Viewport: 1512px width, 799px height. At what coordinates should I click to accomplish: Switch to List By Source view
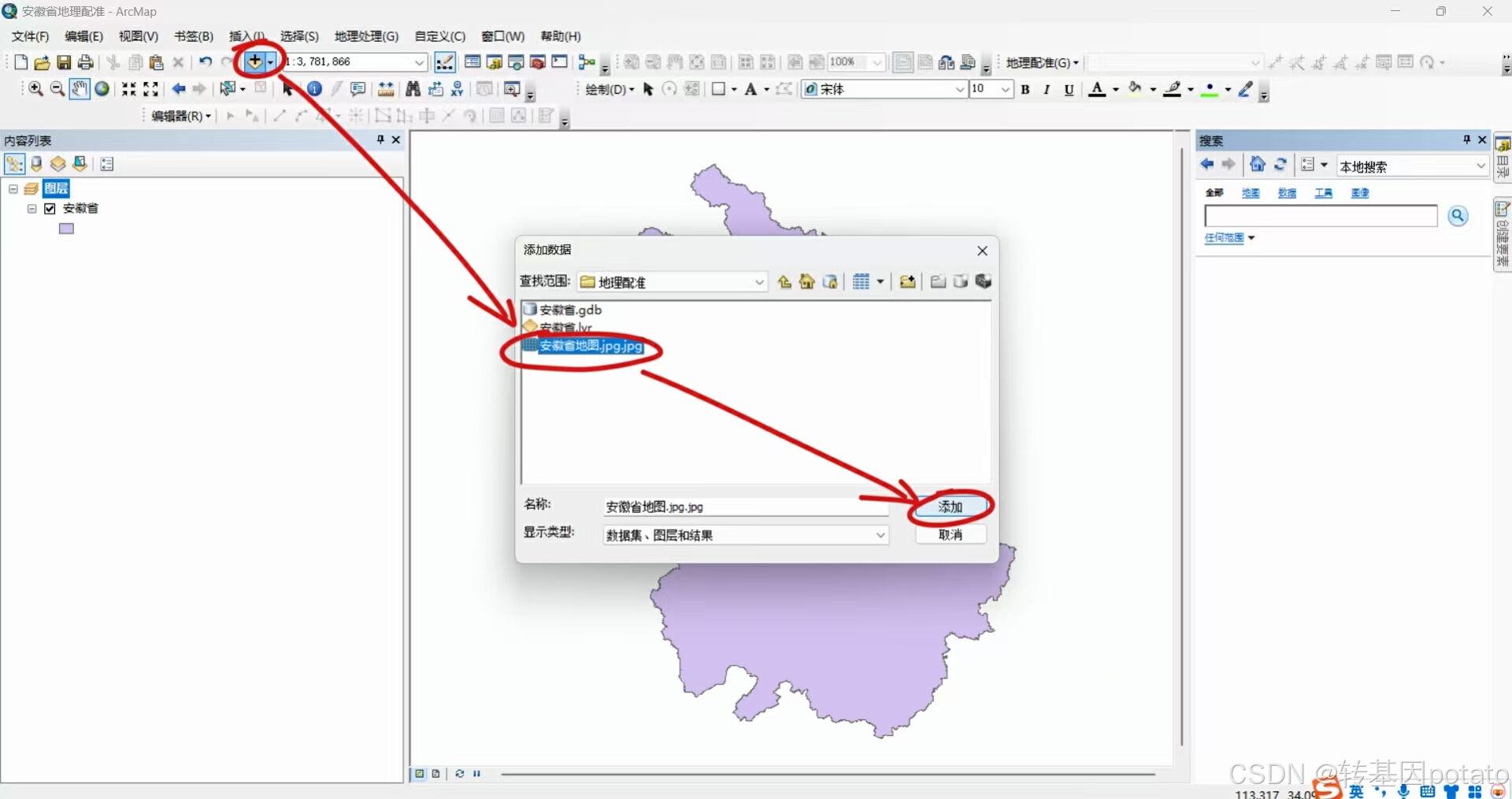36,164
